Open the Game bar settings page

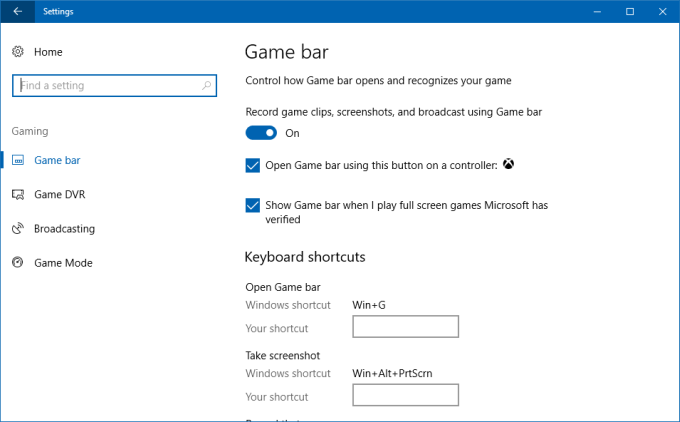click(x=57, y=160)
